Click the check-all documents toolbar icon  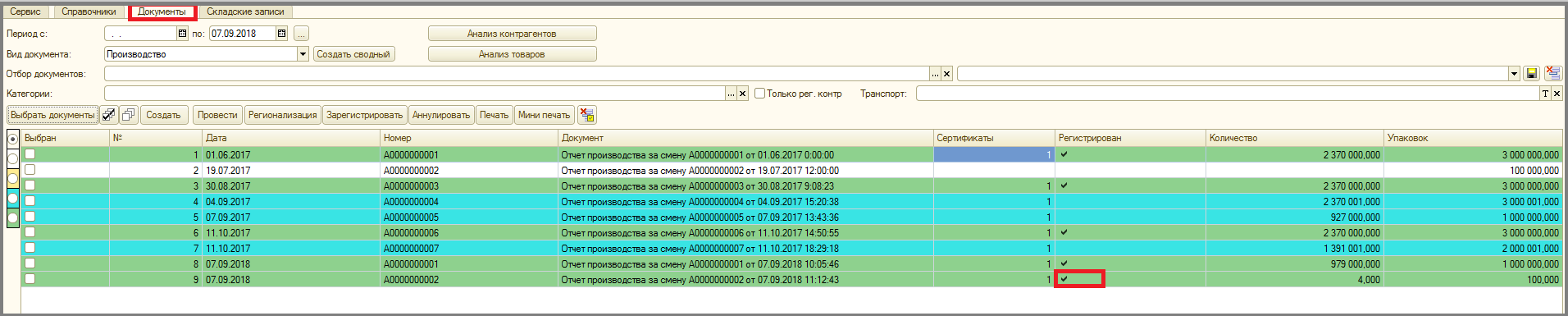[x=109, y=115]
